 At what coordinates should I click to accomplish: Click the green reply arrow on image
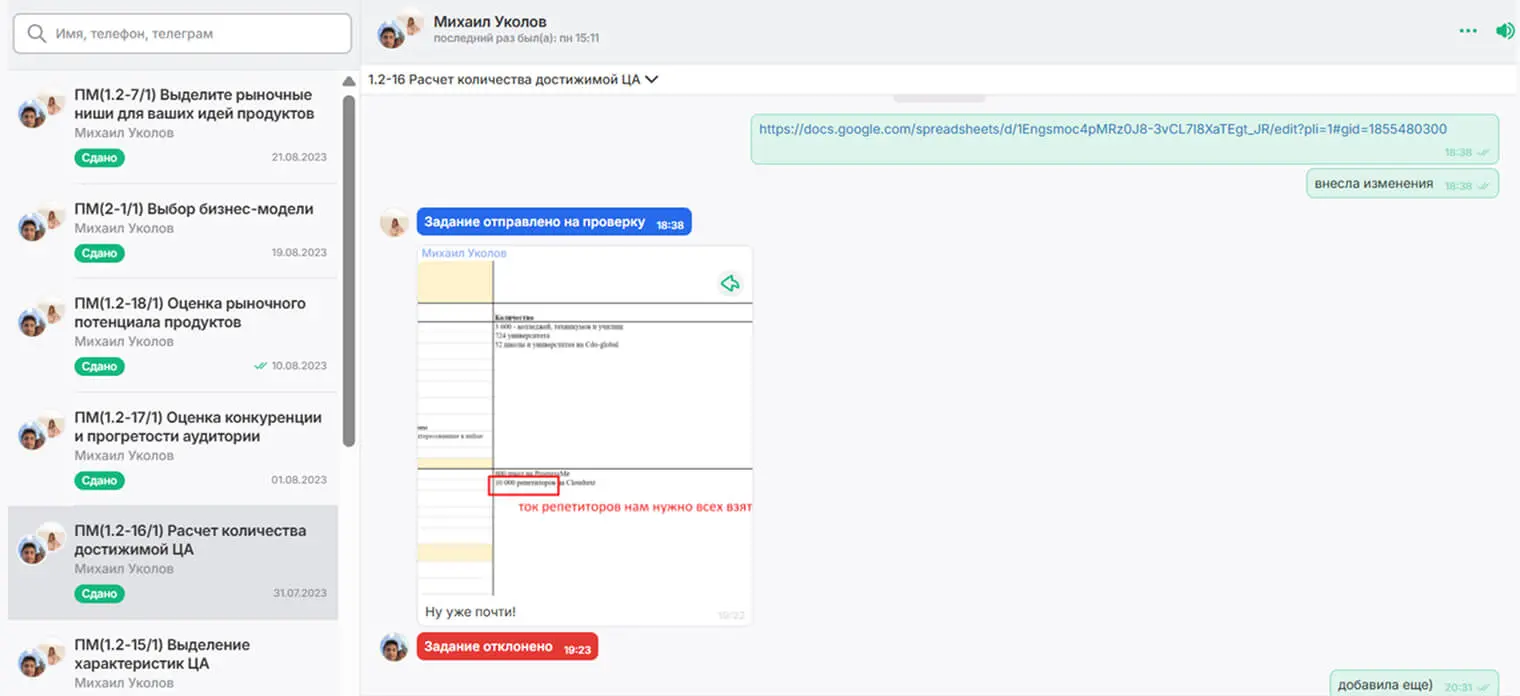(x=730, y=284)
